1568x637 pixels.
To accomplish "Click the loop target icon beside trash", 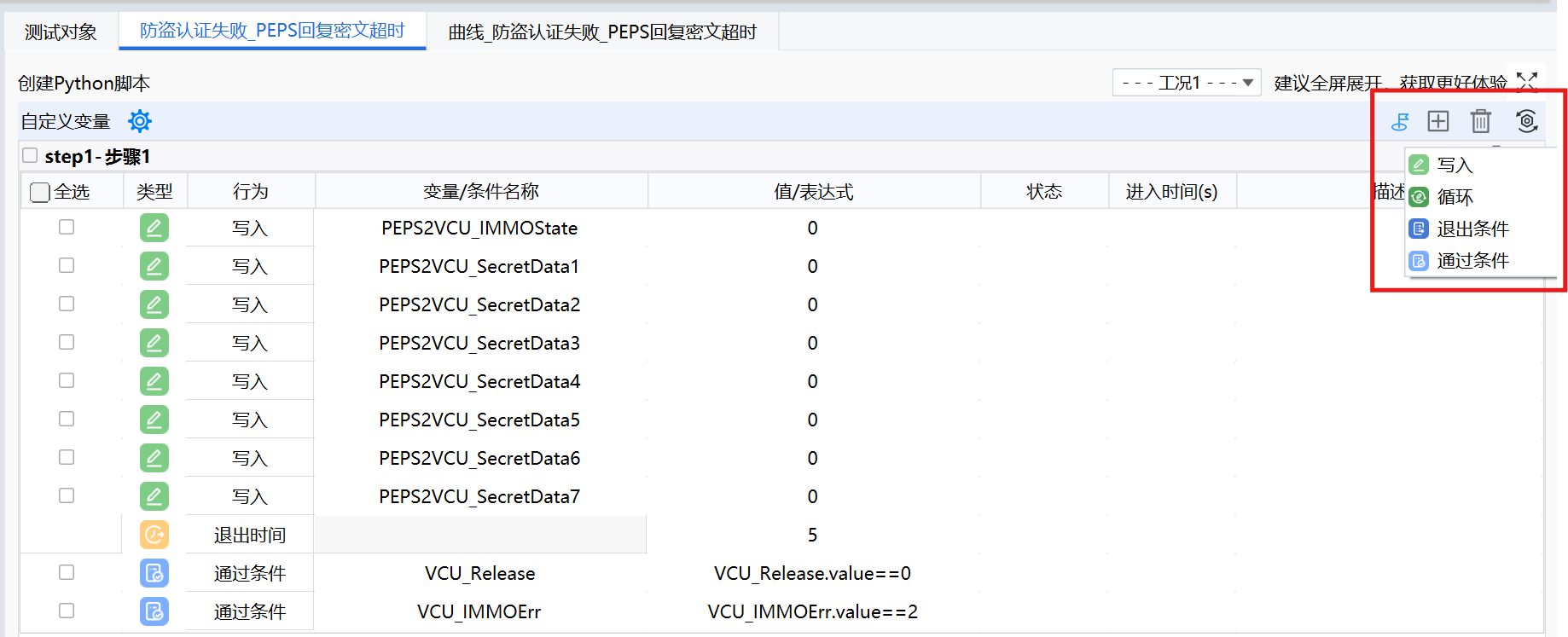I will coord(1527,121).
